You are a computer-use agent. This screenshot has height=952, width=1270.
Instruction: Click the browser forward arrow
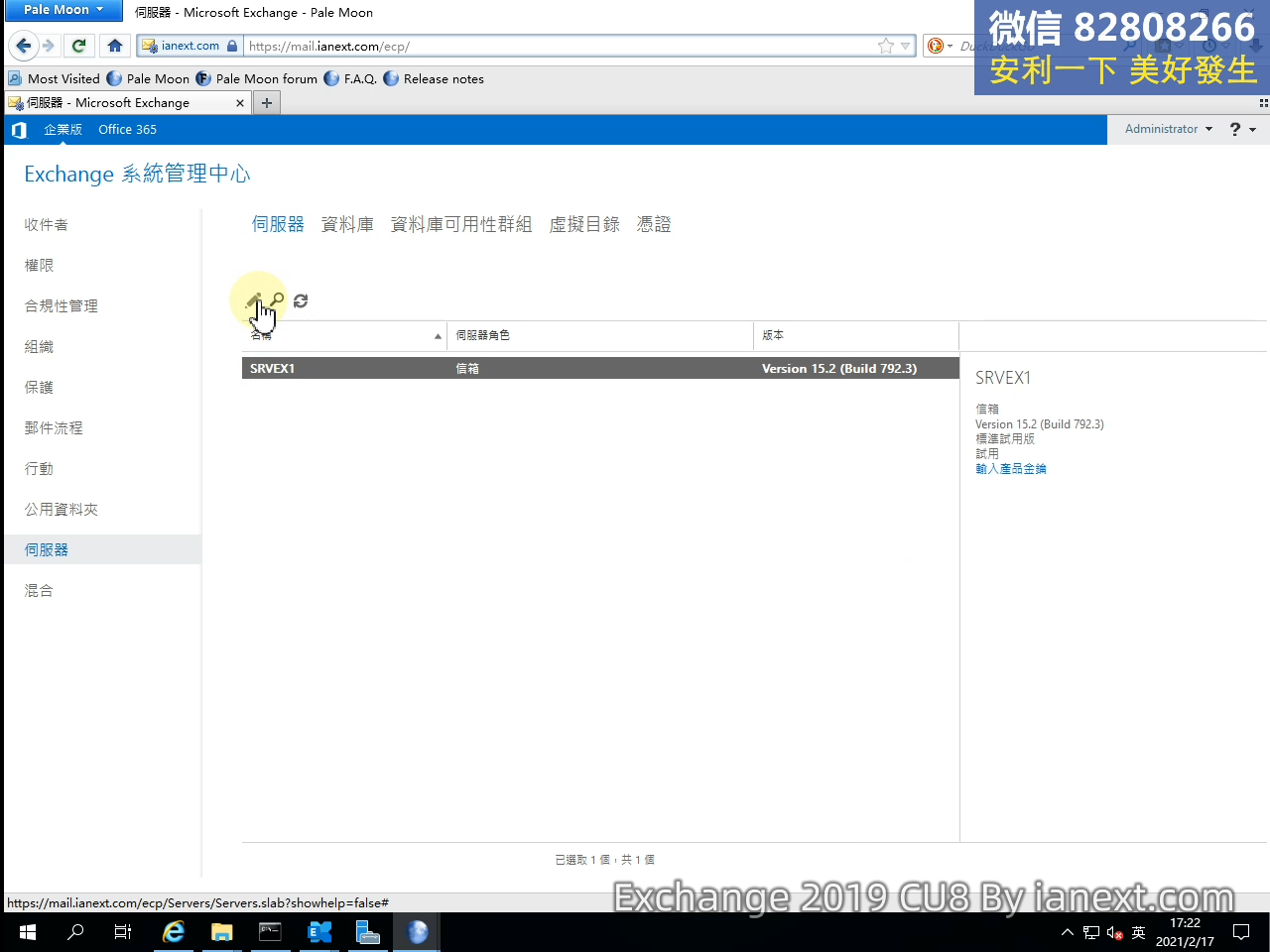tap(48, 46)
